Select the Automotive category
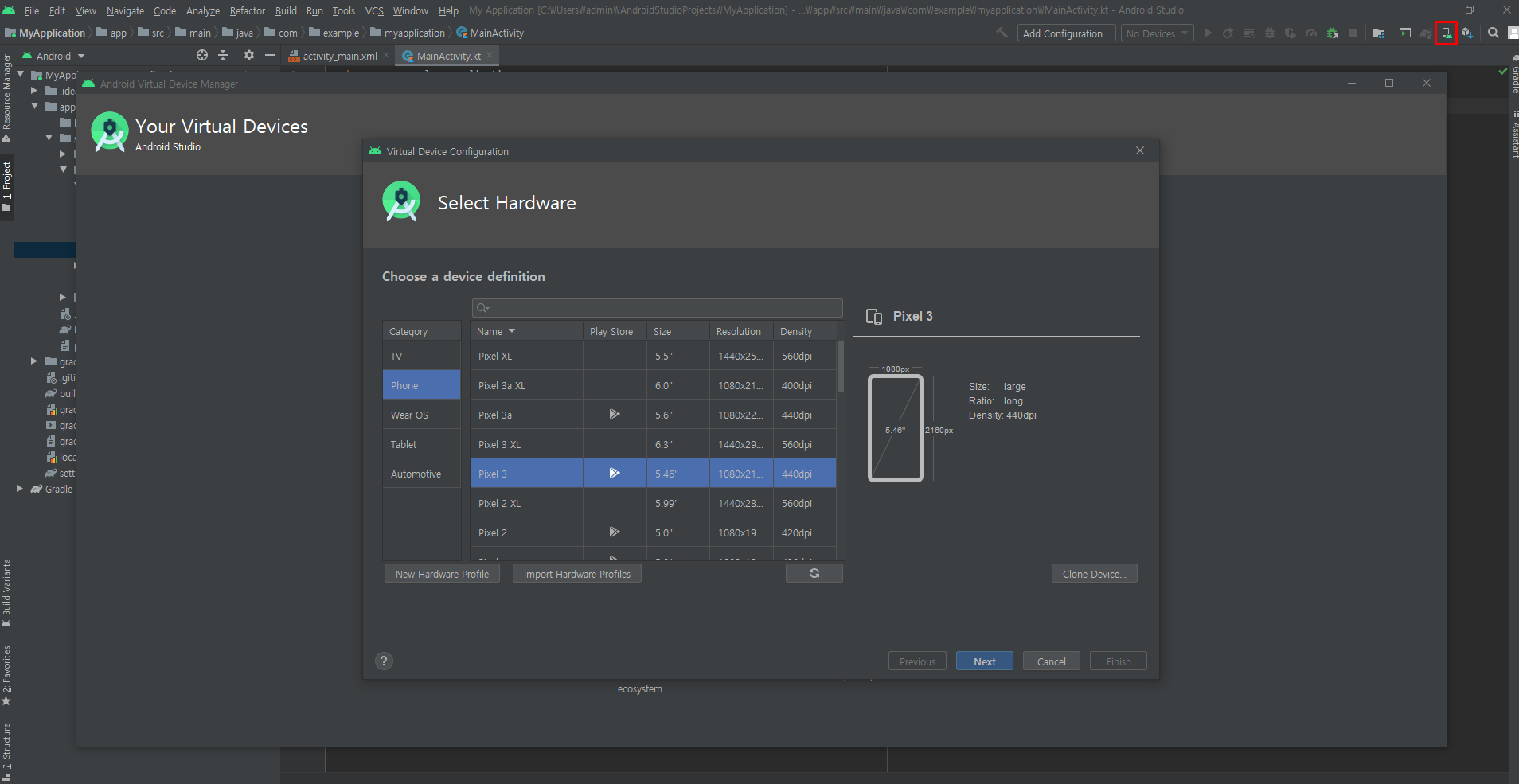 (x=422, y=474)
